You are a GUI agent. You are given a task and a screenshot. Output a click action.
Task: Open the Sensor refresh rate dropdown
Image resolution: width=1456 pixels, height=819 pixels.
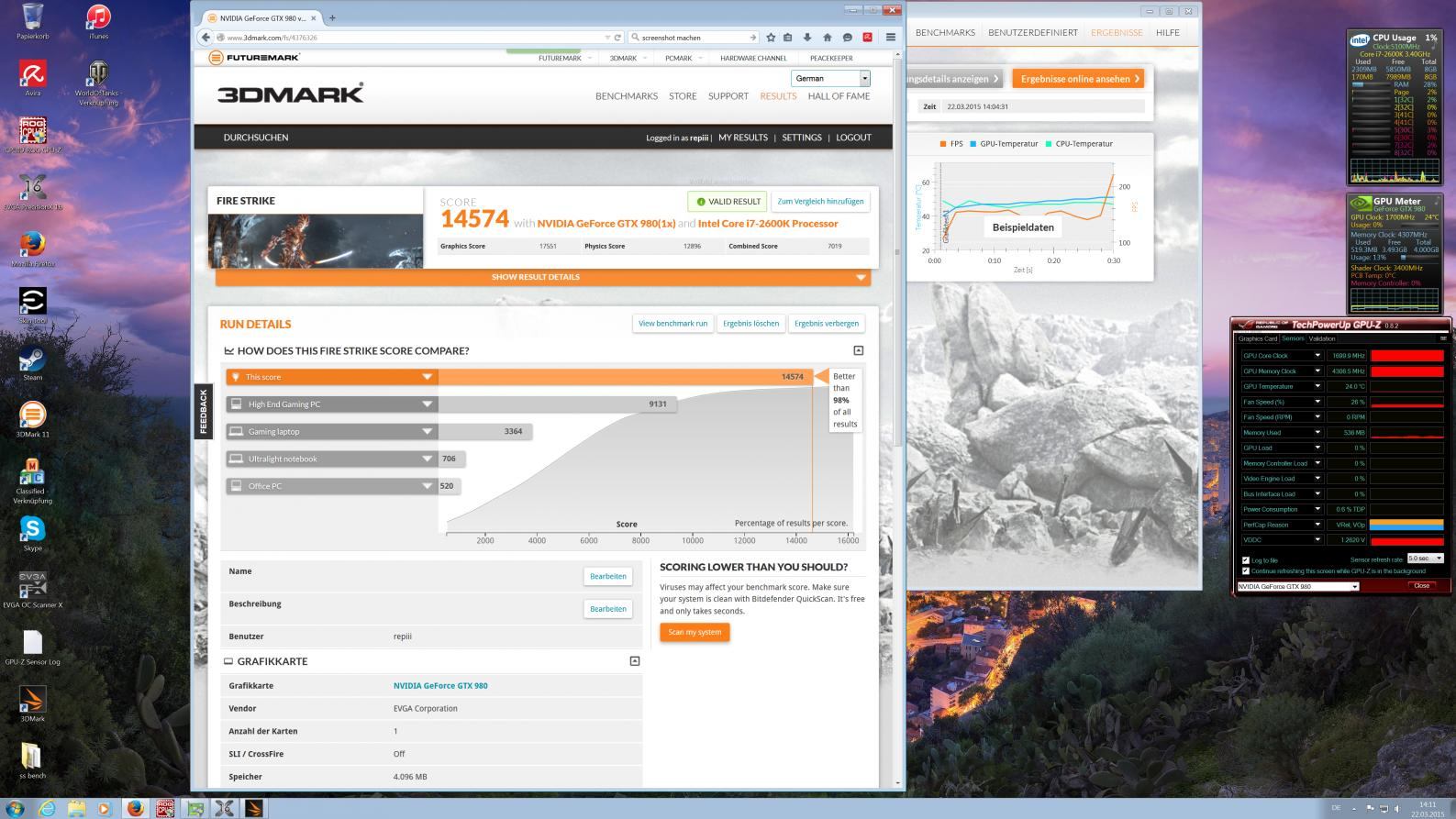pos(1425,559)
